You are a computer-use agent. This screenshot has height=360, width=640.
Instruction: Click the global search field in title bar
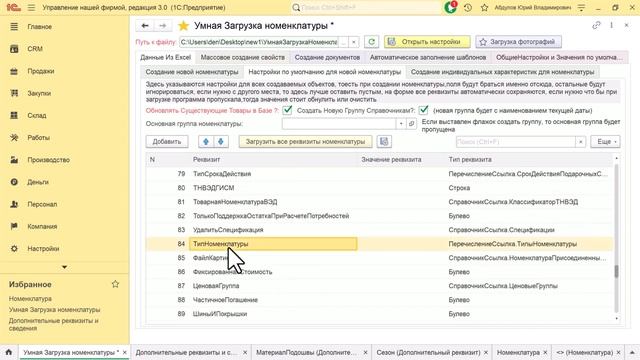point(367,7)
